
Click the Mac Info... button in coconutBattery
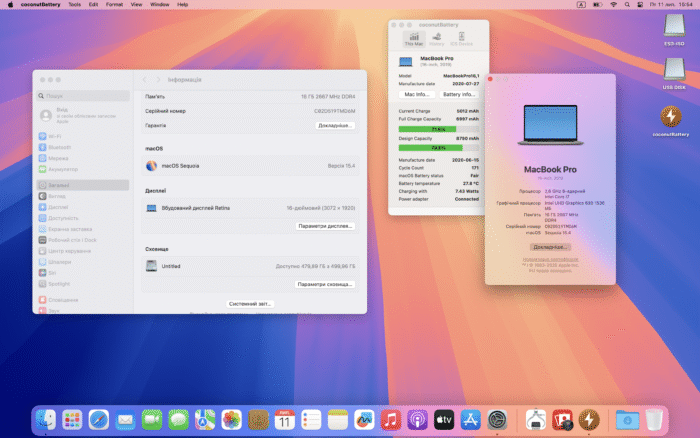417,95
